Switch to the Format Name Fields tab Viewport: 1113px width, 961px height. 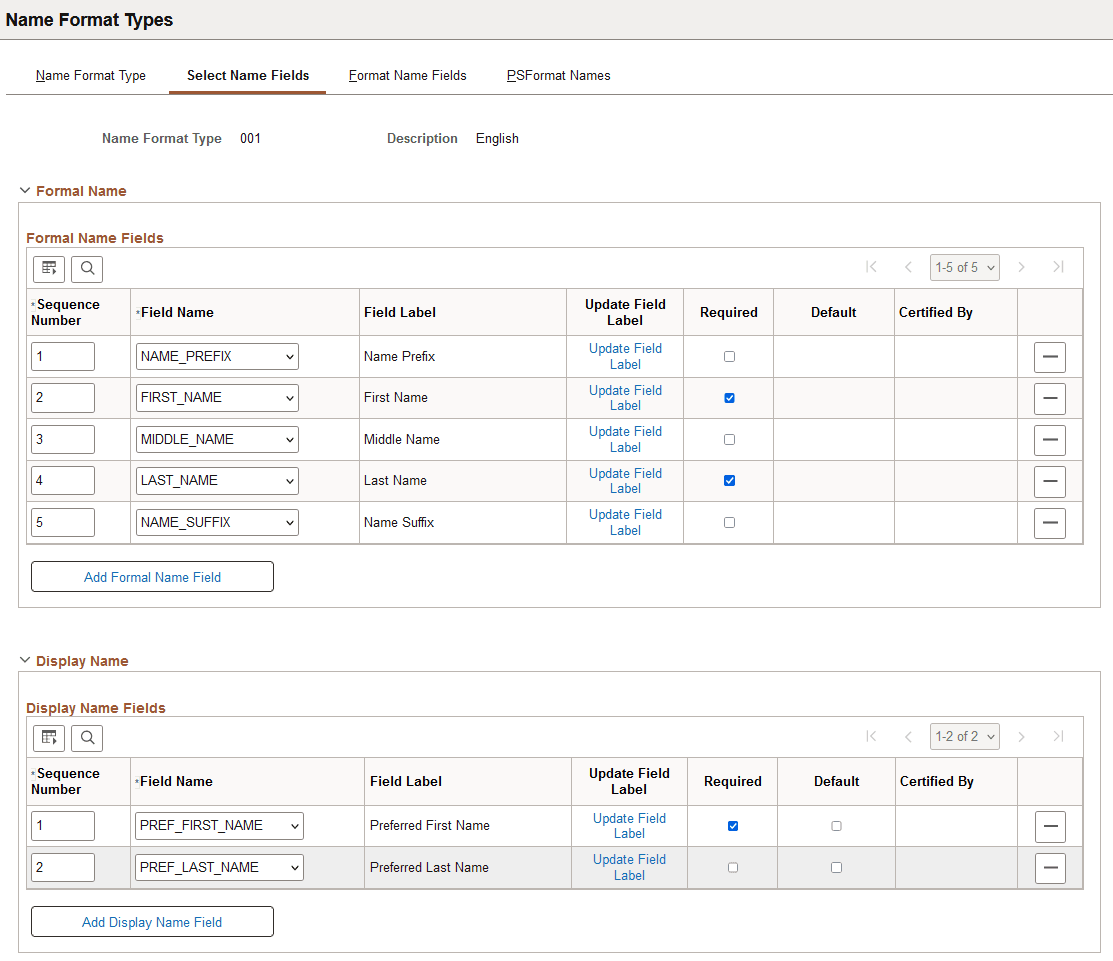(407, 75)
